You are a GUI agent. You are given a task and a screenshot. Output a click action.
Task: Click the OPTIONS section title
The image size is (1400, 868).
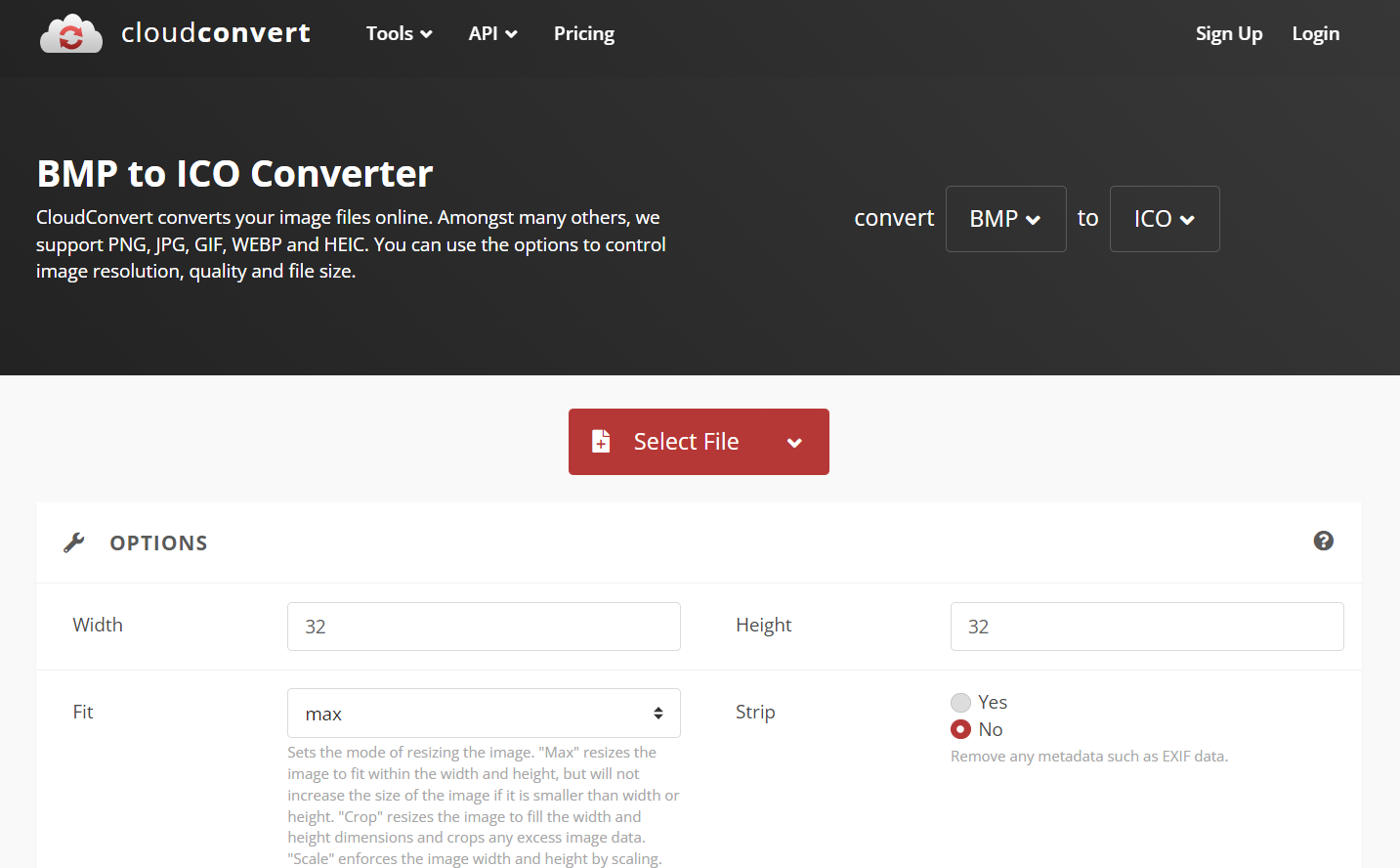pos(158,543)
